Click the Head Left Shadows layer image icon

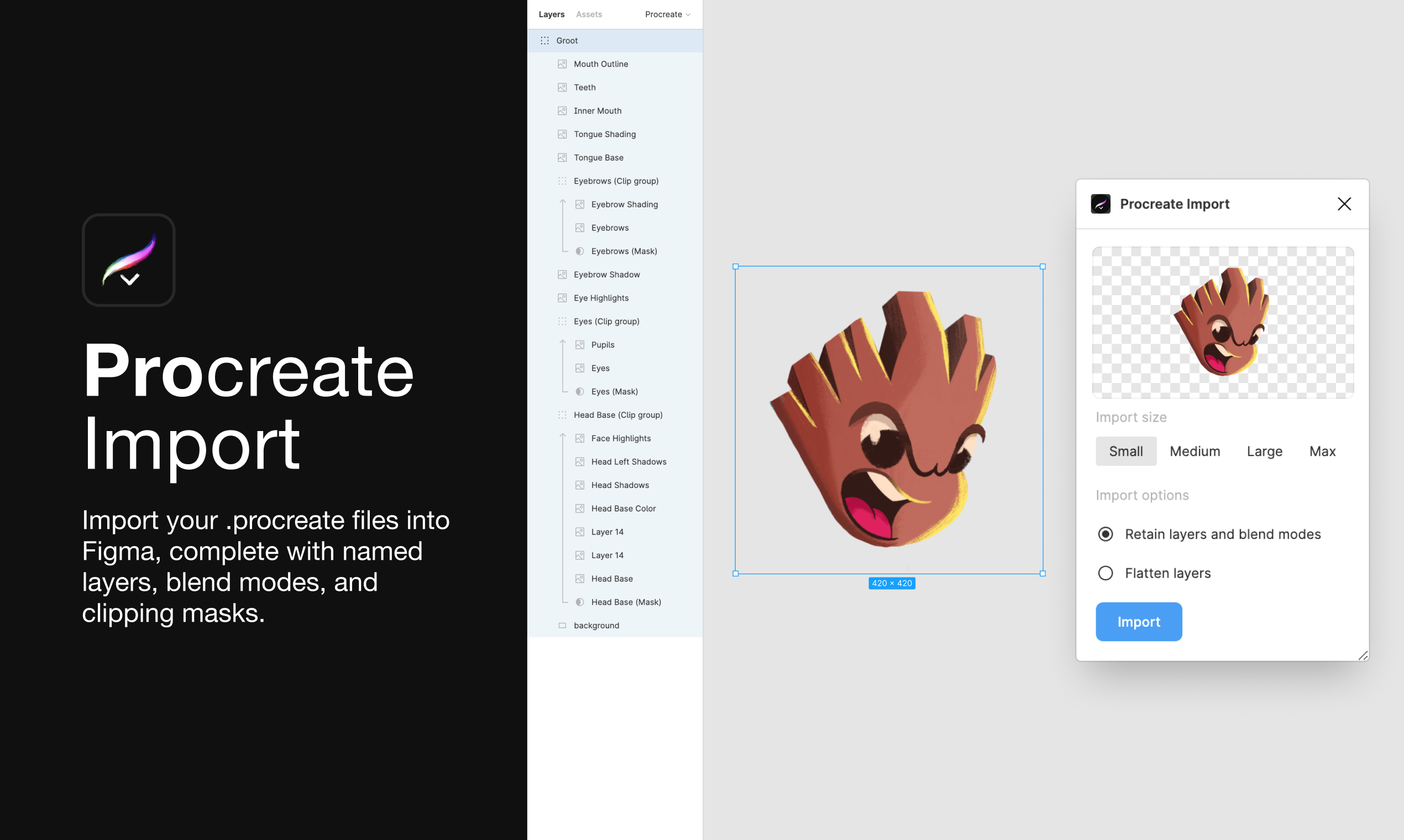pyautogui.click(x=580, y=462)
